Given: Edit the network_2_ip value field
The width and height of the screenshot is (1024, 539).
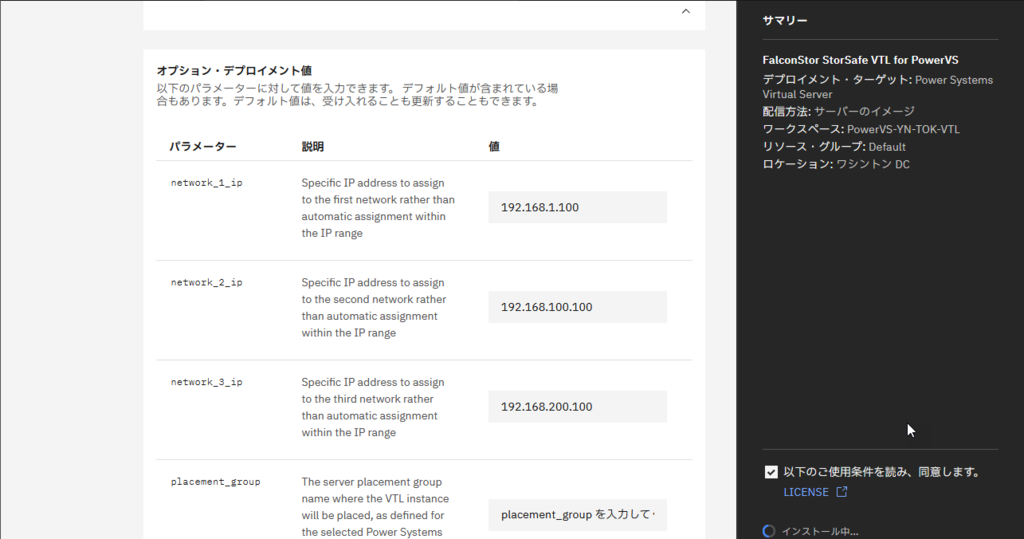Looking at the screenshot, I should pyautogui.click(x=577, y=307).
